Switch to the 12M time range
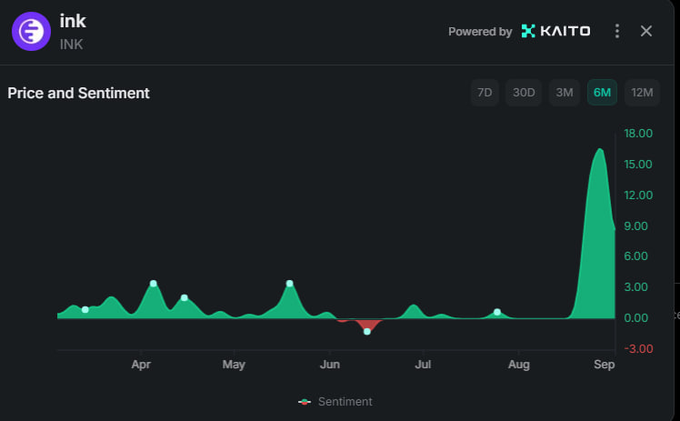This screenshot has height=421, width=680. pyautogui.click(x=642, y=92)
